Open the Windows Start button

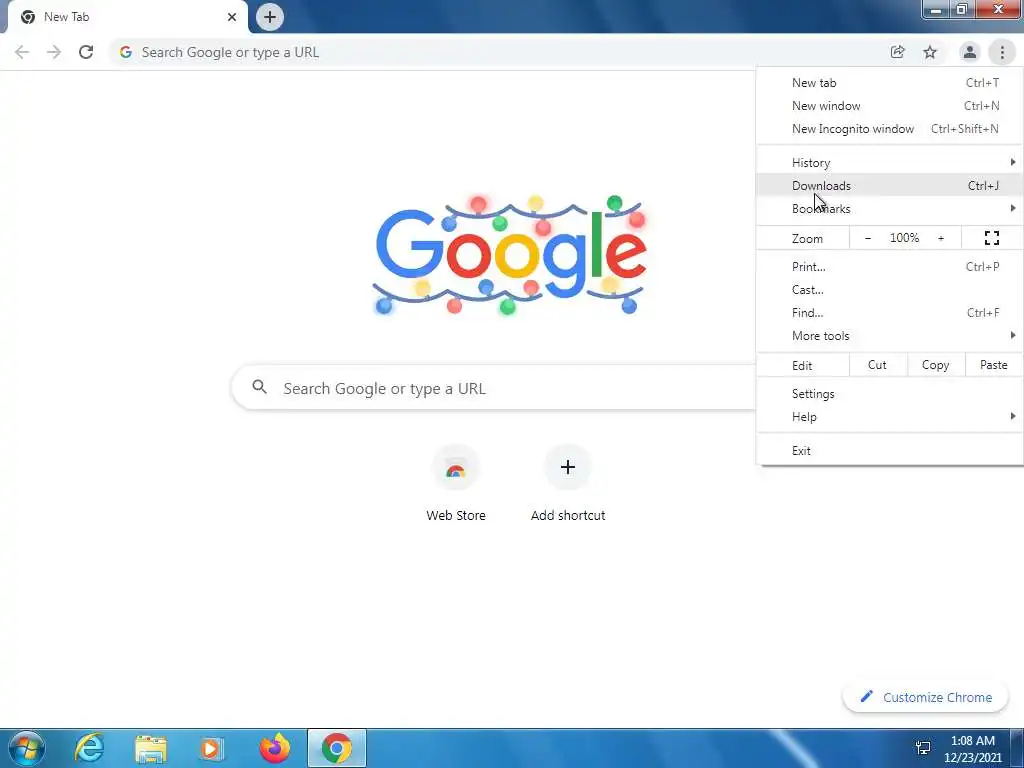[26, 748]
